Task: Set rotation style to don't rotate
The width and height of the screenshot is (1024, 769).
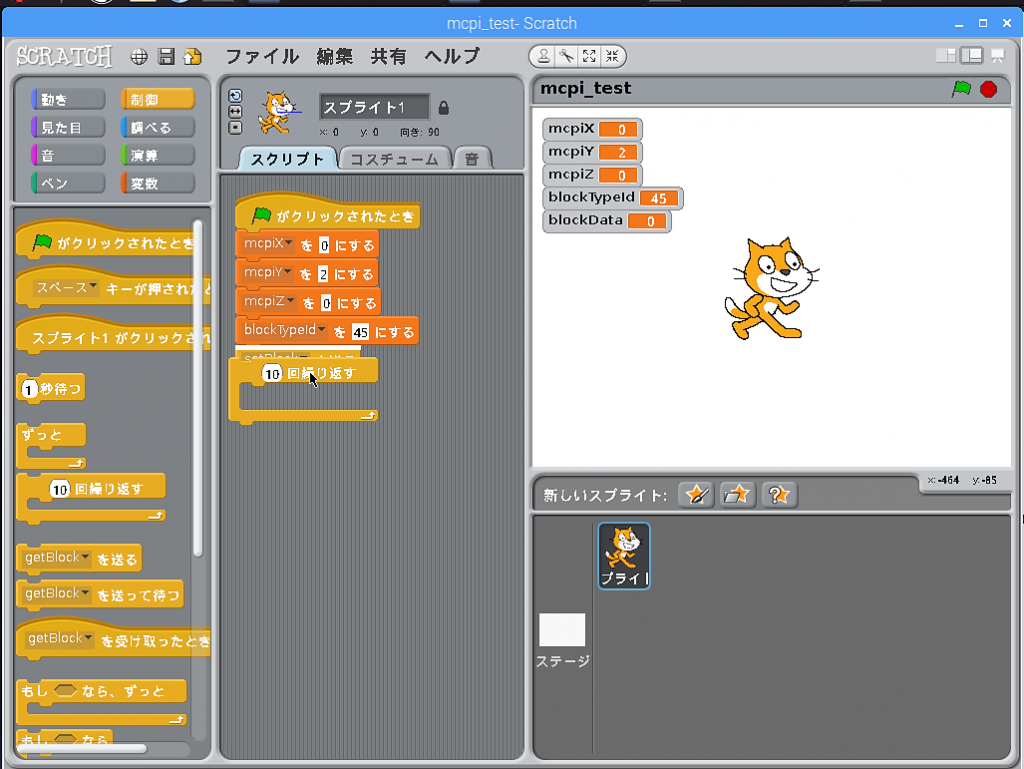Action: (x=235, y=128)
